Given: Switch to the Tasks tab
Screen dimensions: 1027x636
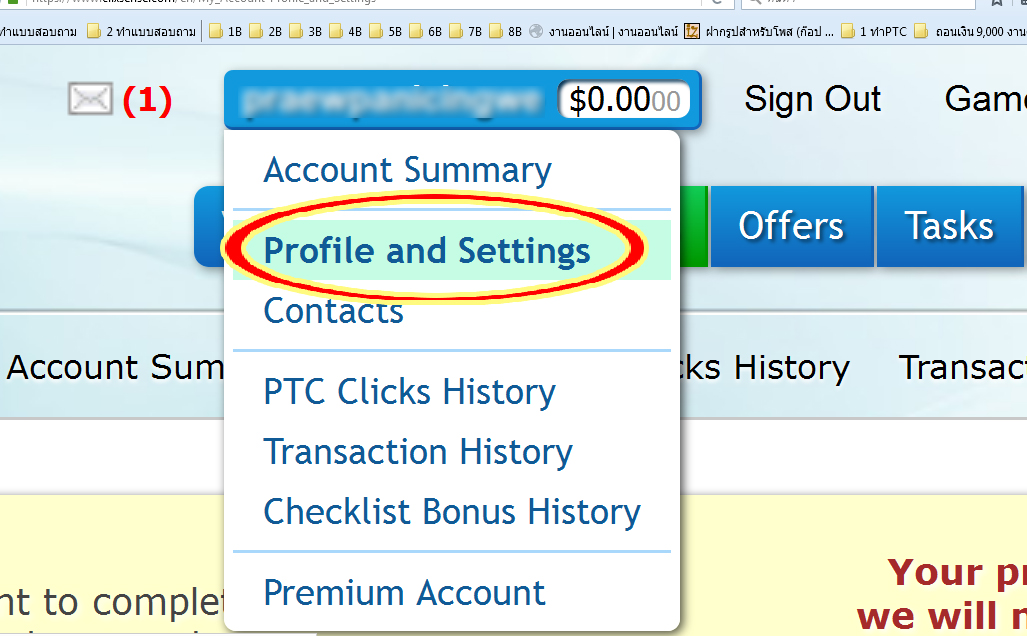Looking at the screenshot, I should [948, 227].
